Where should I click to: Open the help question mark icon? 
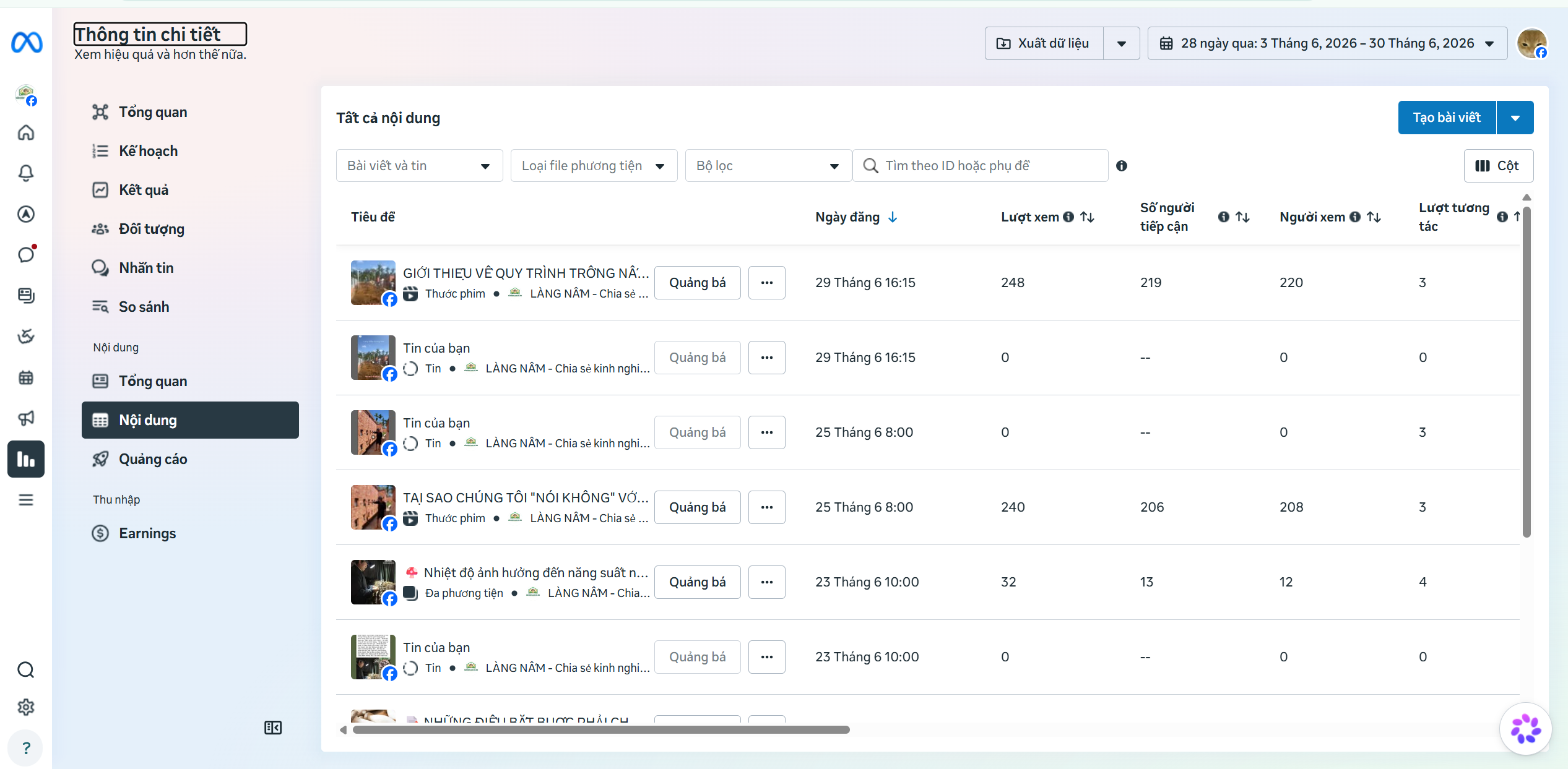[x=26, y=748]
